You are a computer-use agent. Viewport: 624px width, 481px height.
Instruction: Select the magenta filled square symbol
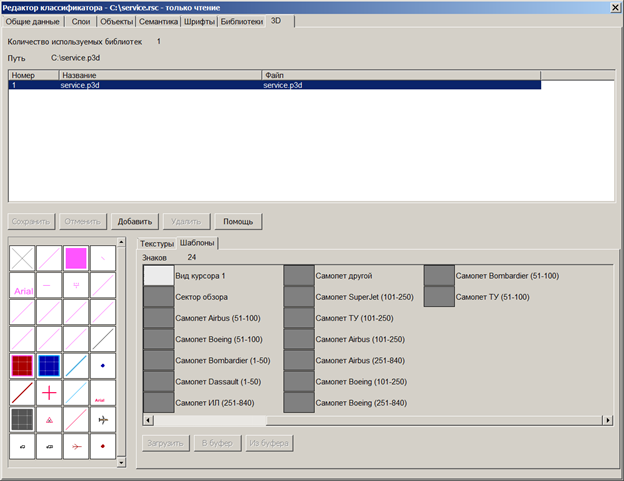tap(76, 258)
